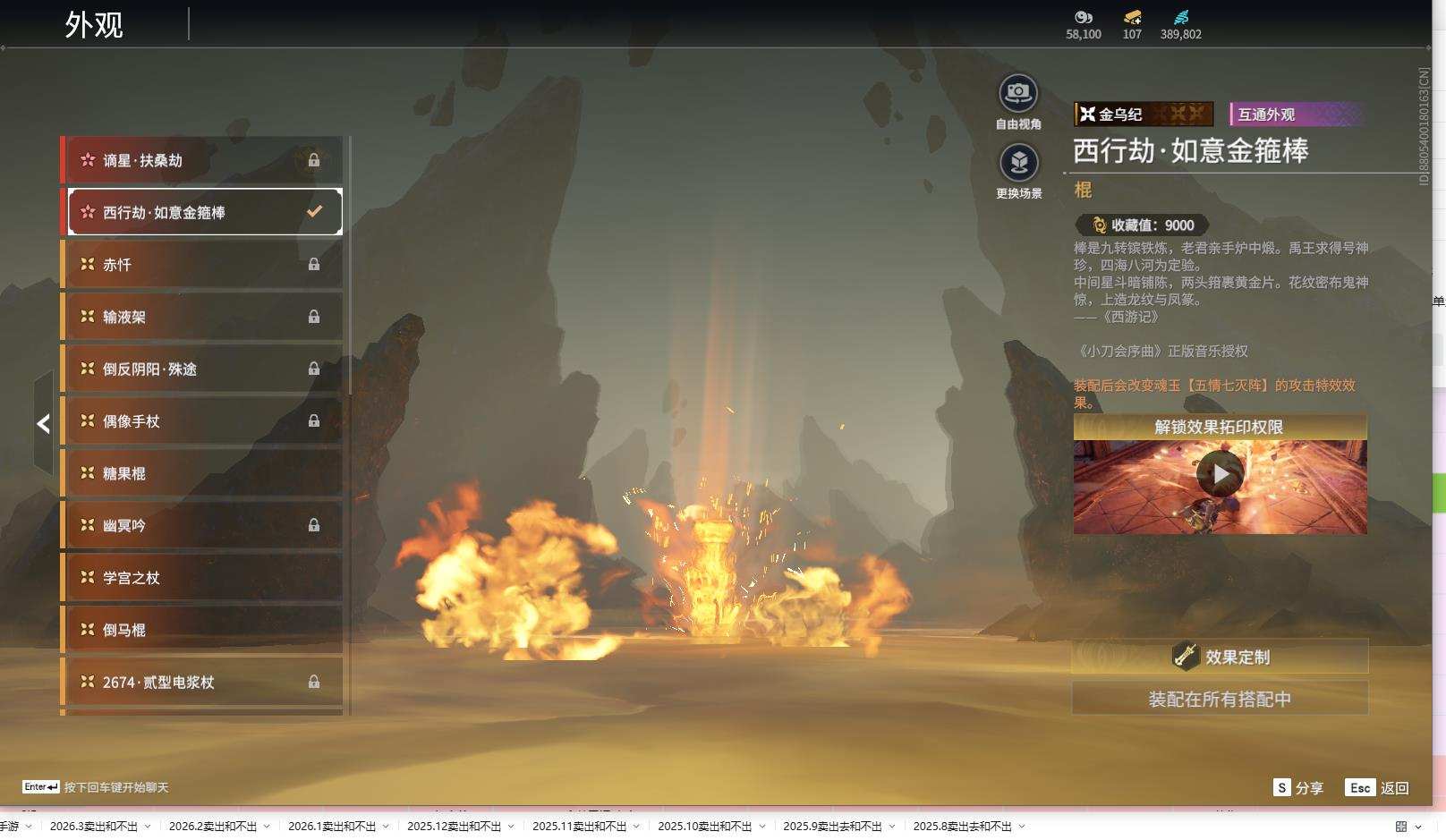This screenshot has width=1446, height=840.
Task: Click the silver coin icon above 58,100
Action: (1084, 17)
